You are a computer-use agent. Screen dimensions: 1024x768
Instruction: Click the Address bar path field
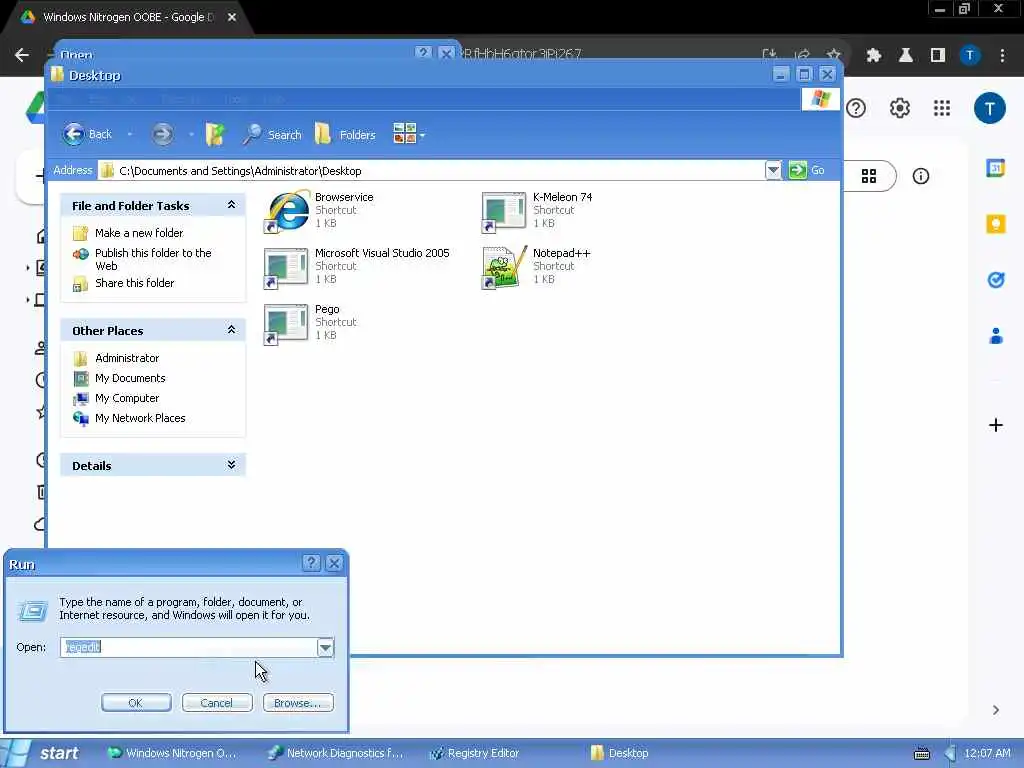(431, 170)
